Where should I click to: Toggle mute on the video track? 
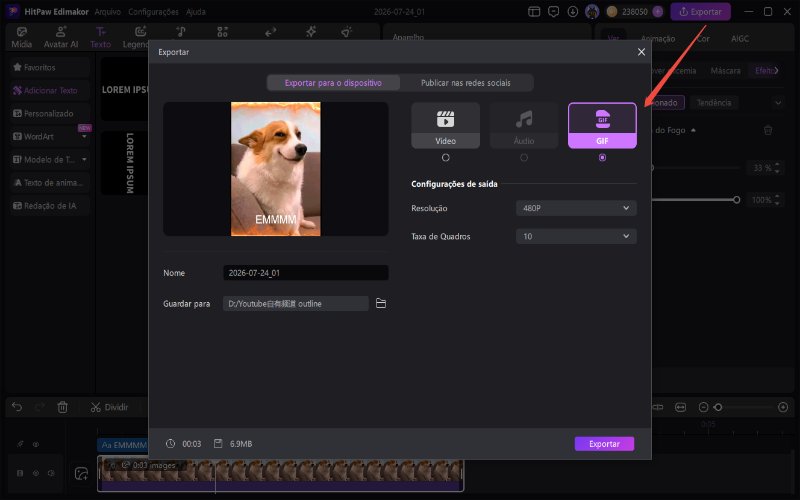tap(51, 473)
